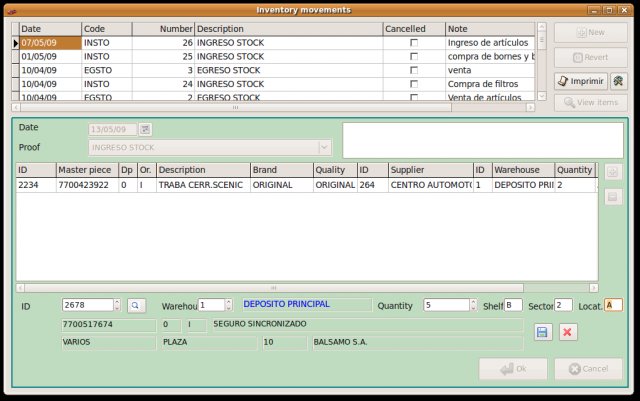Click the remove item icon beside the items grid
Viewport: 640px width, 401px height.
click(613, 197)
